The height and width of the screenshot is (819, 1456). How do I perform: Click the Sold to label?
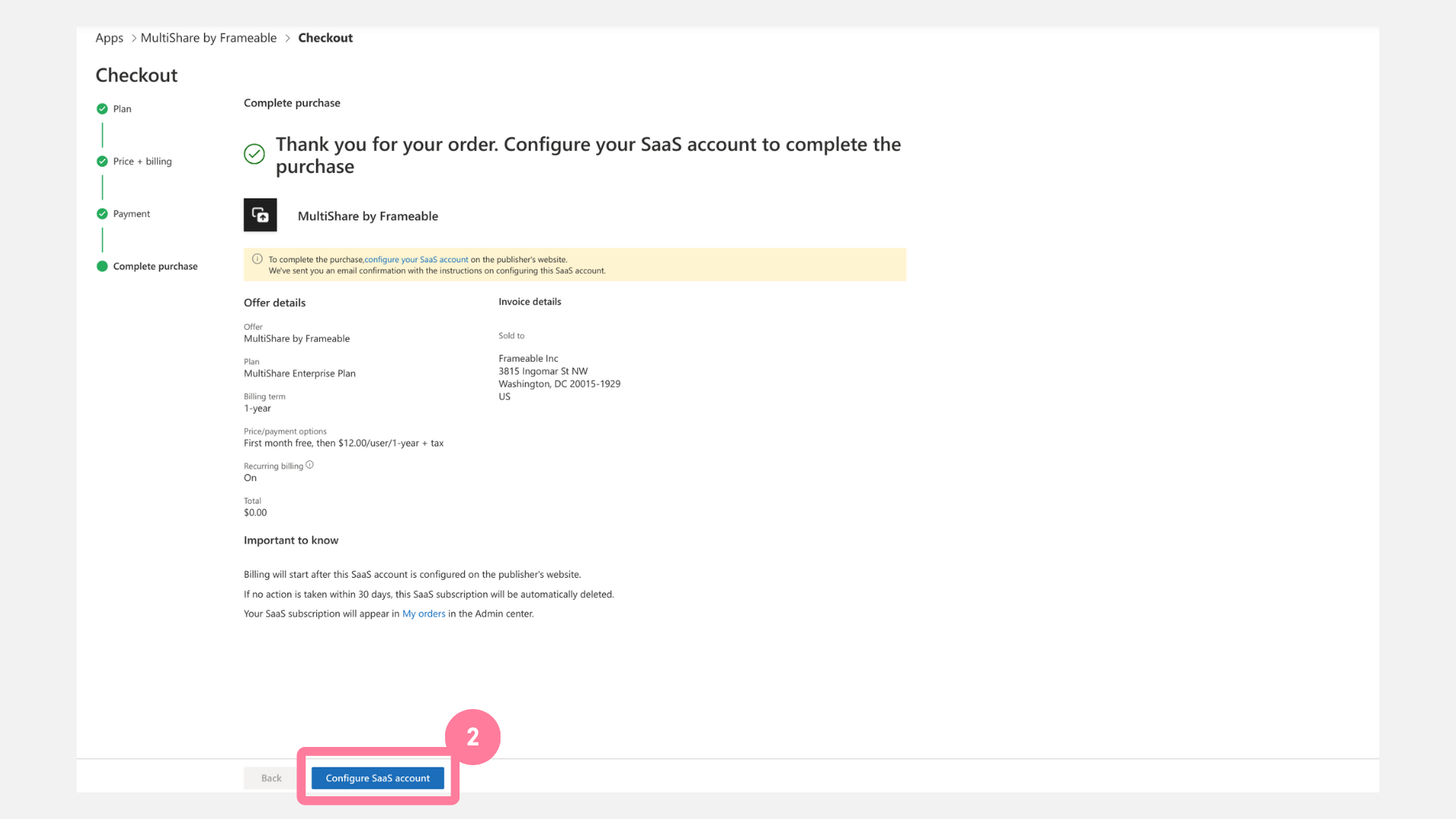[x=511, y=336]
